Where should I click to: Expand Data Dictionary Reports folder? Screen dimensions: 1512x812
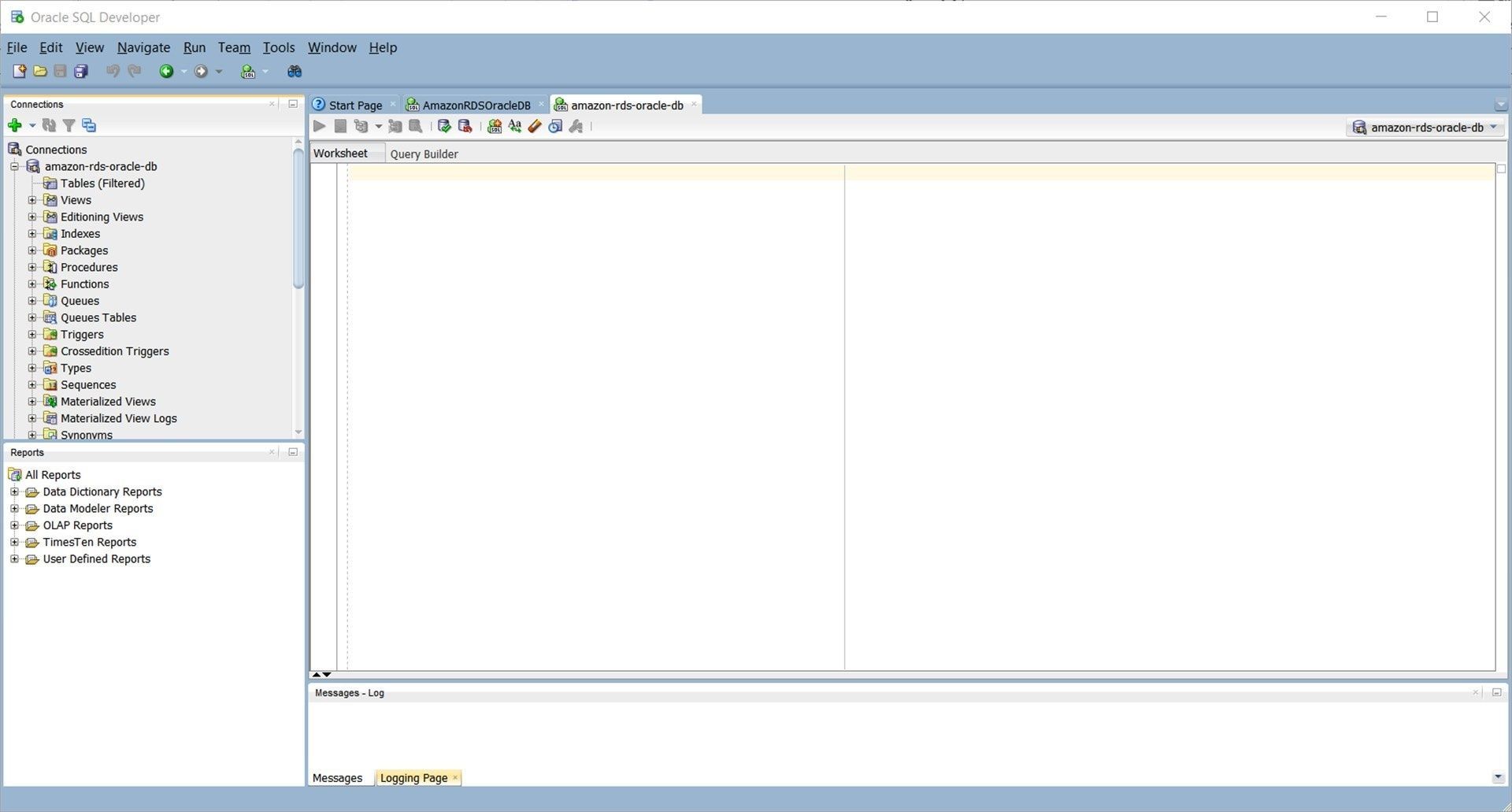(14, 491)
